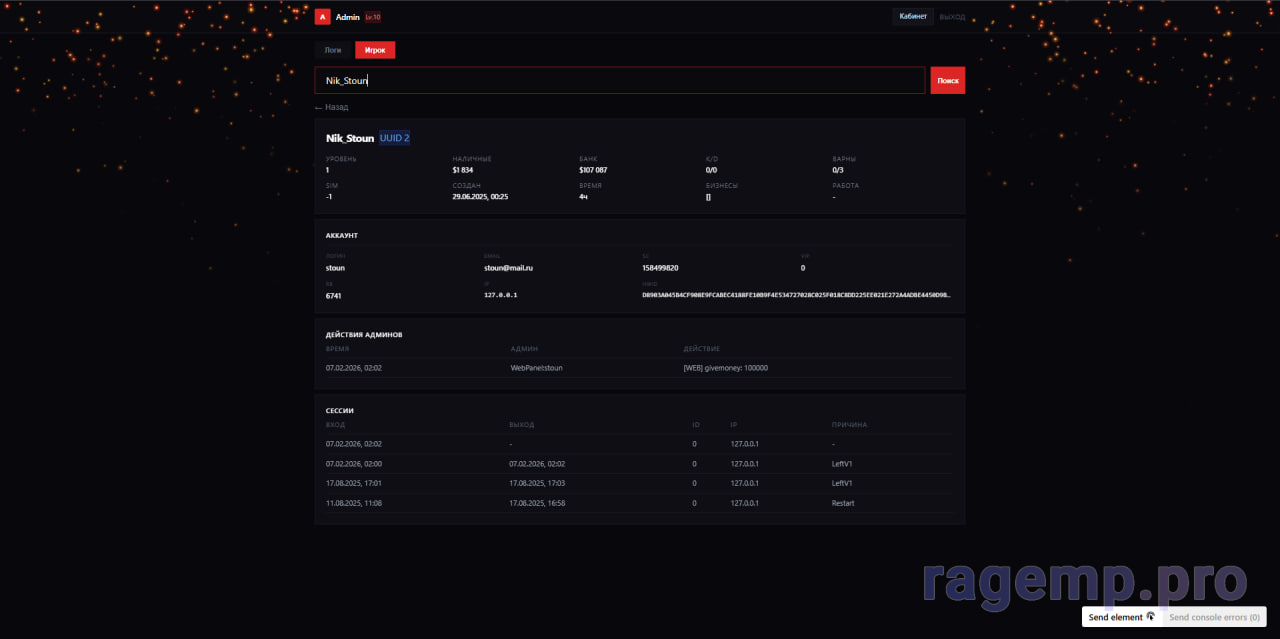The height and width of the screenshot is (639, 1280).
Task: Click the Lv.10 level badge
Action: 373,17
